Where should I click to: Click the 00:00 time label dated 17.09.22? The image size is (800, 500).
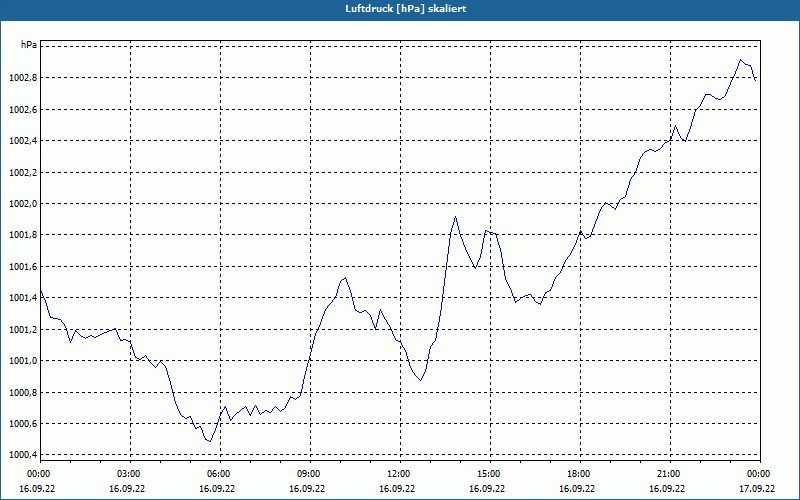(760, 474)
